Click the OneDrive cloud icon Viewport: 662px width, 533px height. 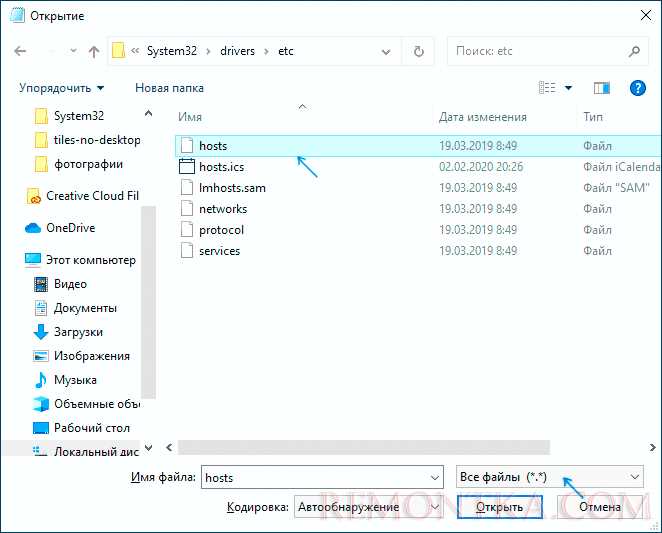pyautogui.click(x=33, y=228)
